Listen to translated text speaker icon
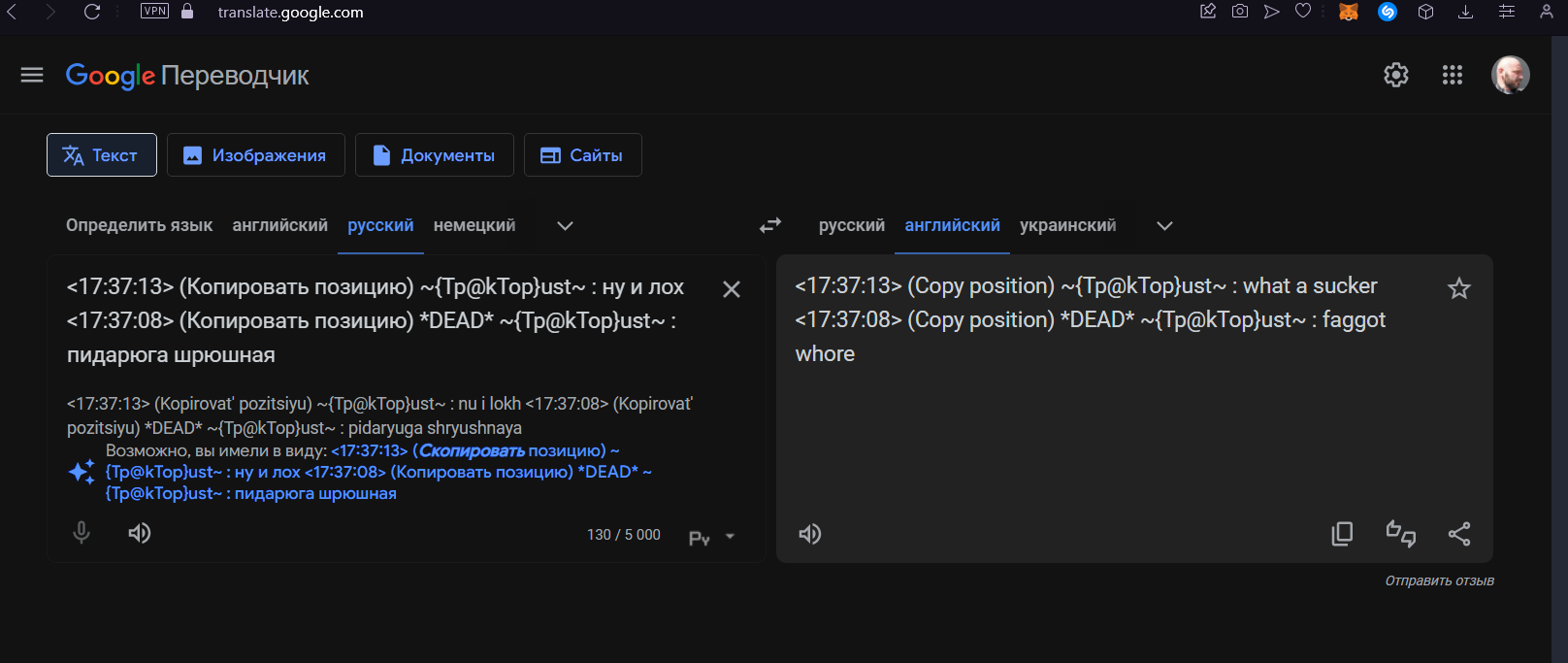The width and height of the screenshot is (1568, 663). (x=809, y=534)
